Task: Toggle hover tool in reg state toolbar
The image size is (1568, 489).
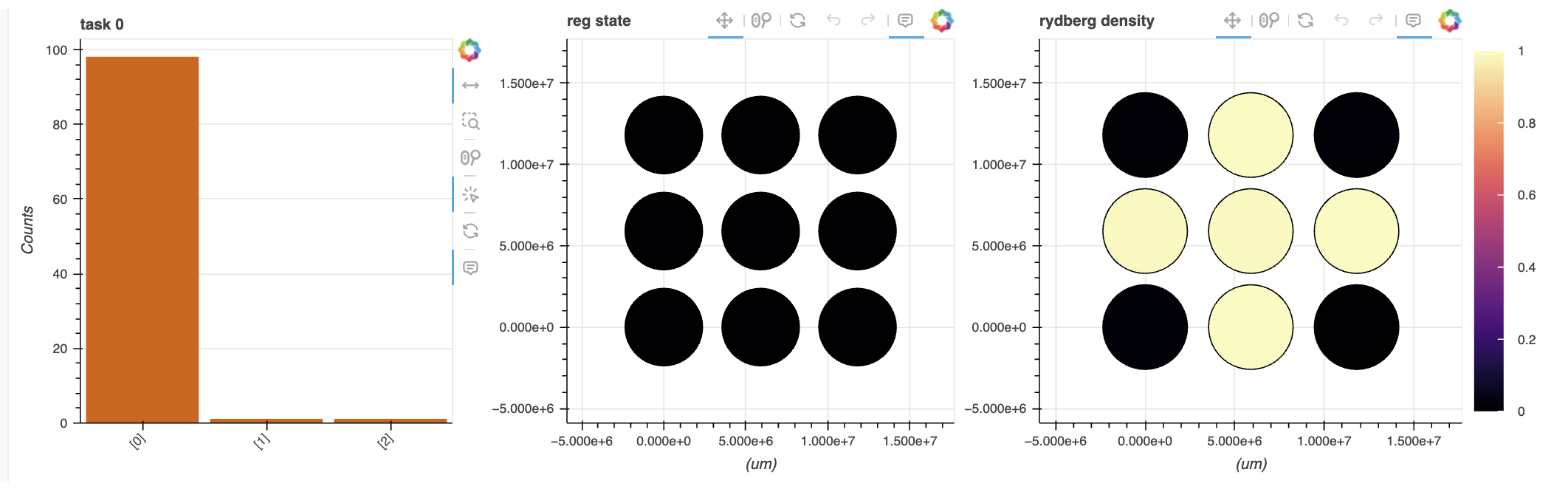Action: pos(905,21)
